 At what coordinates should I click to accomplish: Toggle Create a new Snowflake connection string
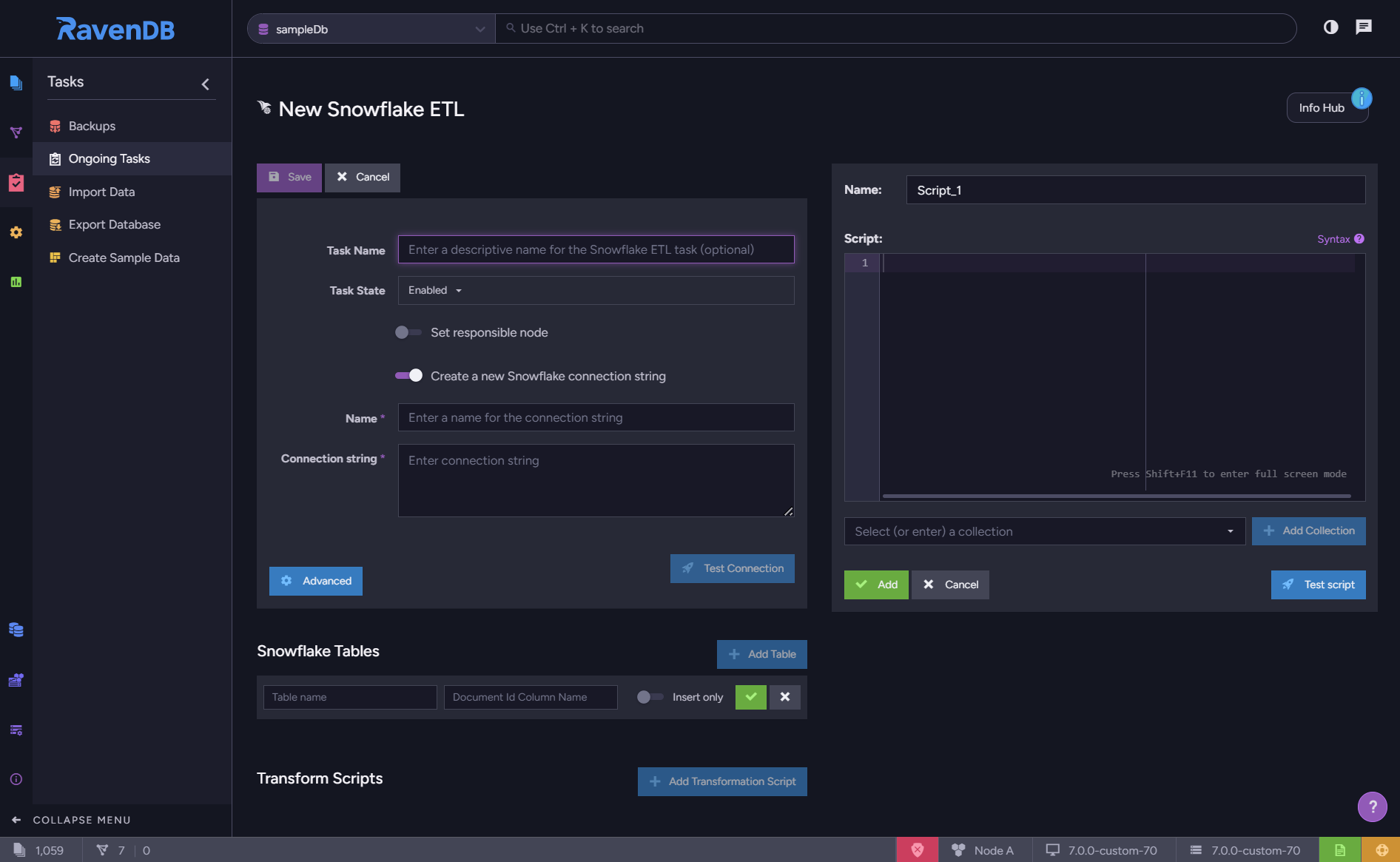coord(408,375)
